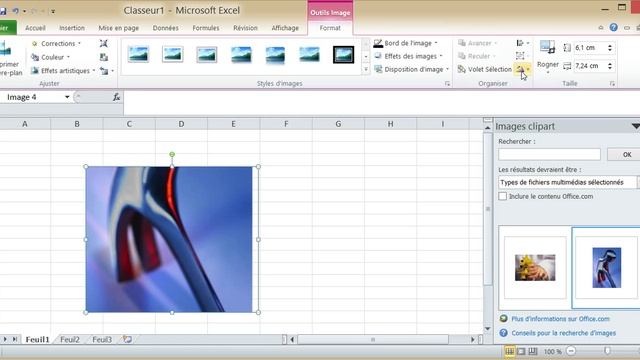
Task: Click the Rechercher search field
Action: [549, 154]
